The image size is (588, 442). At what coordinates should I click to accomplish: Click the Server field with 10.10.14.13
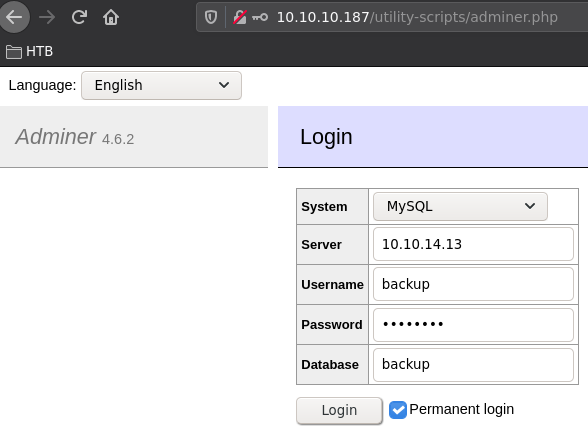pos(473,244)
